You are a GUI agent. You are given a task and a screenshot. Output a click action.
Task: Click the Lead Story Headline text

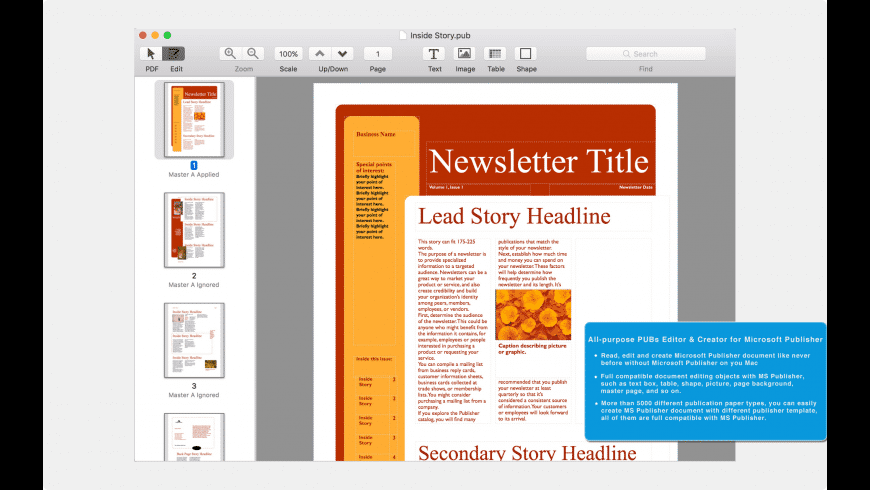514,216
